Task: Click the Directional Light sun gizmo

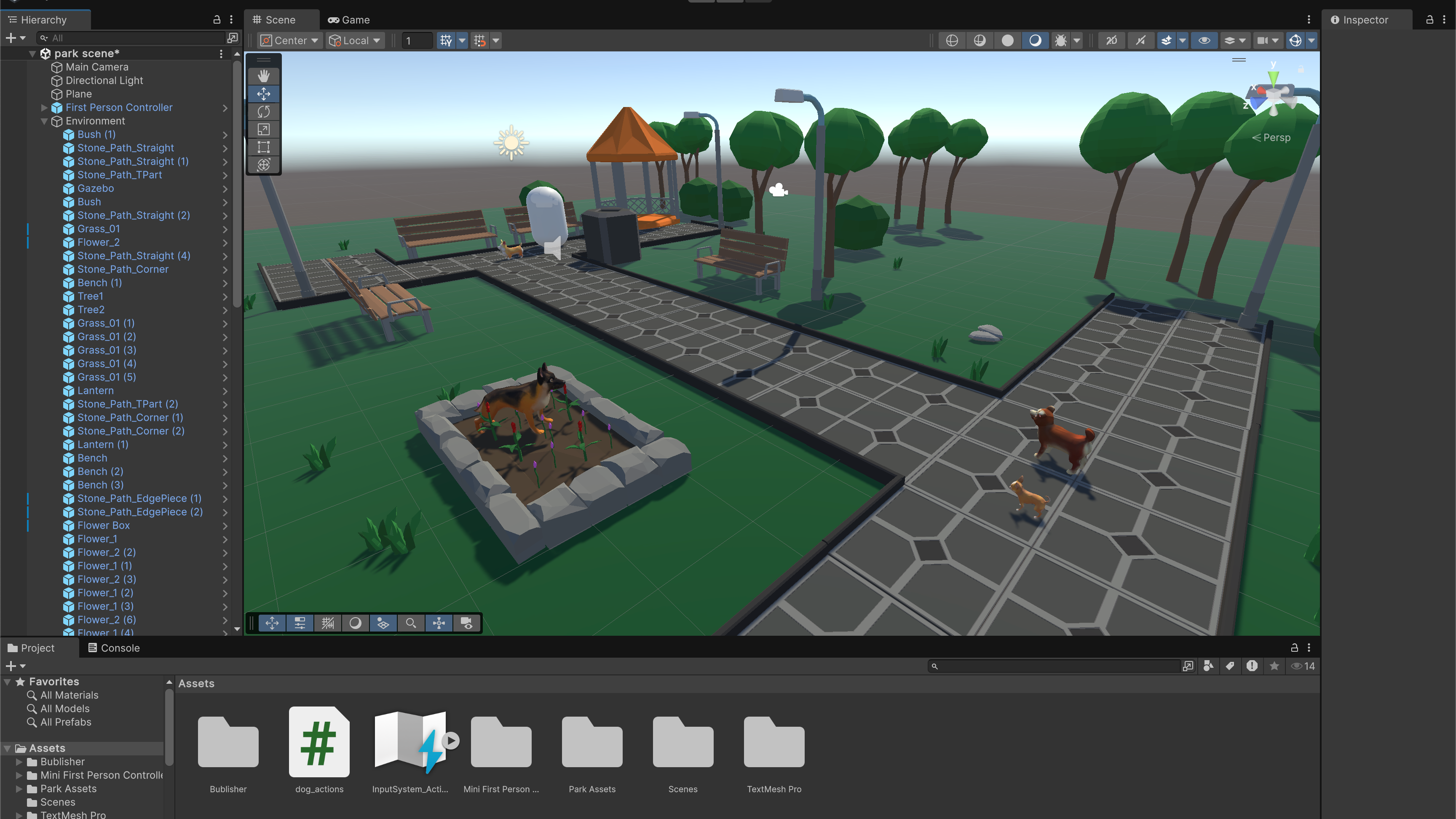Action: point(511,142)
